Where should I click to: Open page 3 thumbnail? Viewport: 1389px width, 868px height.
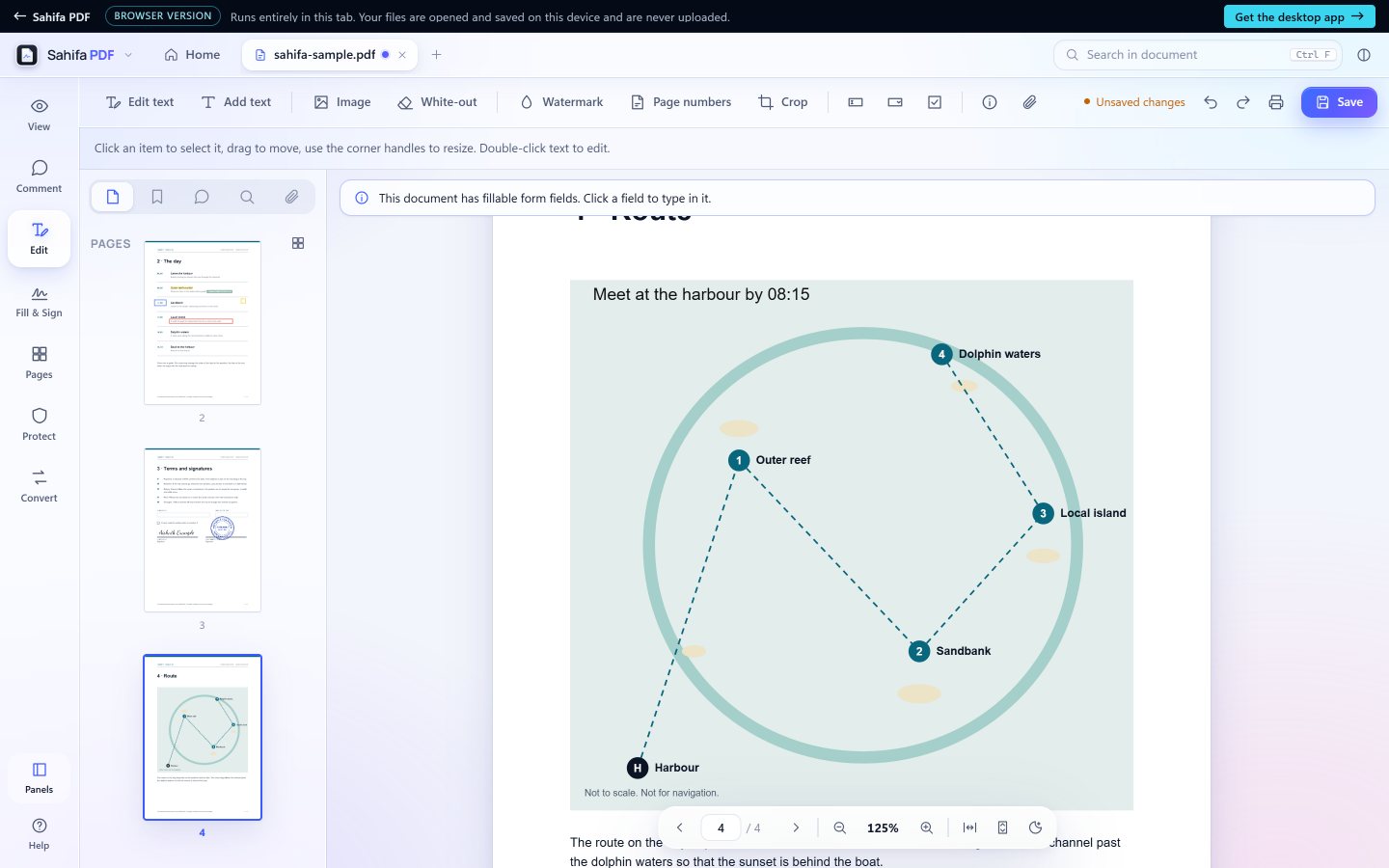click(203, 529)
